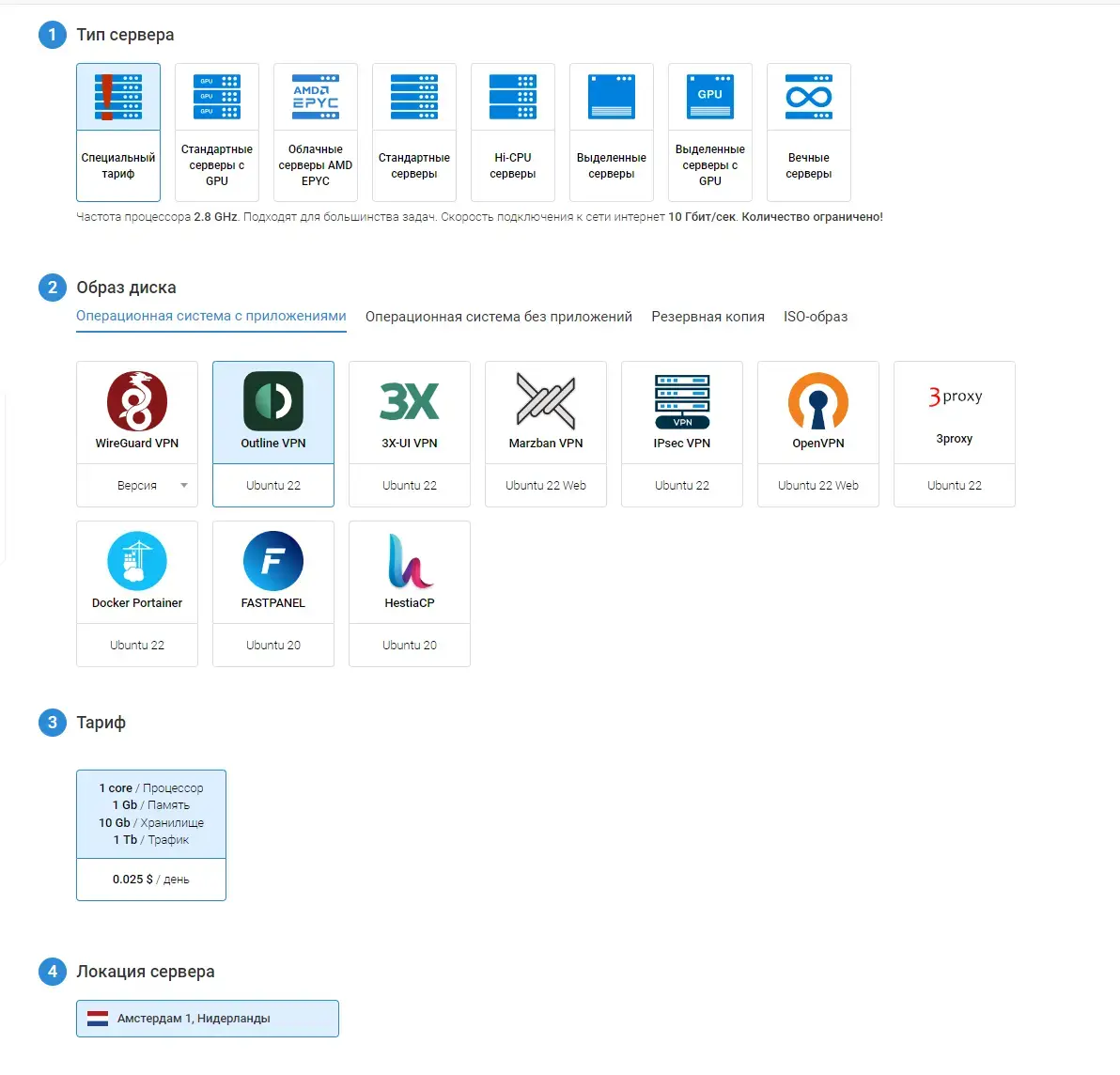Select Ubuntu 22 Web under Marzban VPN

click(x=546, y=486)
